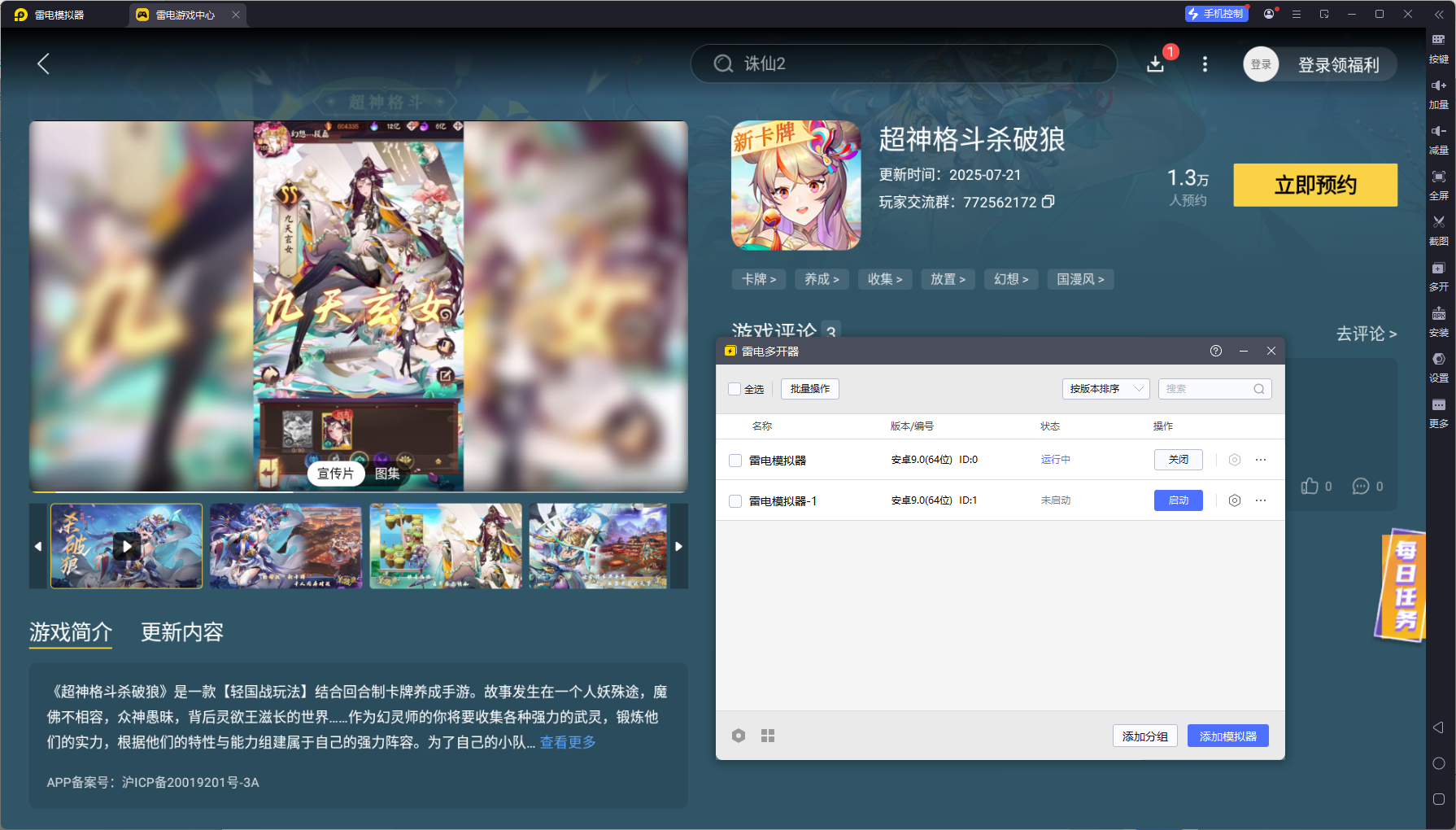Go to 去评论 > reviews link
1456x830 pixels.
coord(1366,334)
